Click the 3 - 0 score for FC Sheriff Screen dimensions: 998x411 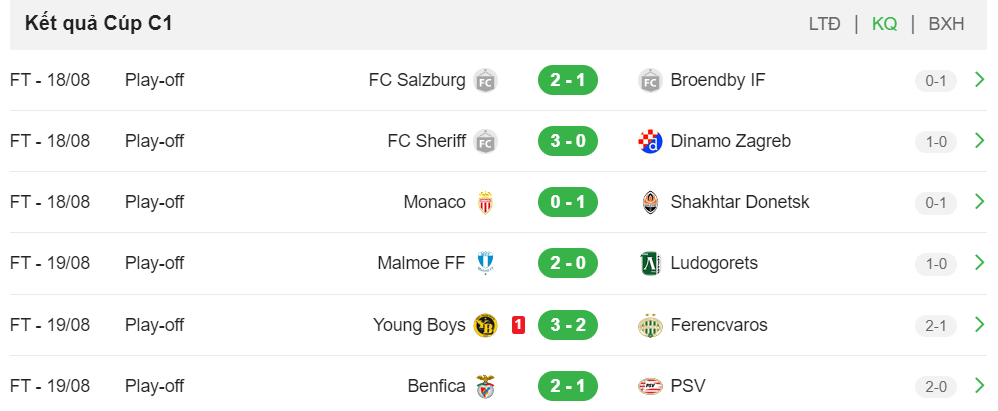(x=568, y=141)
